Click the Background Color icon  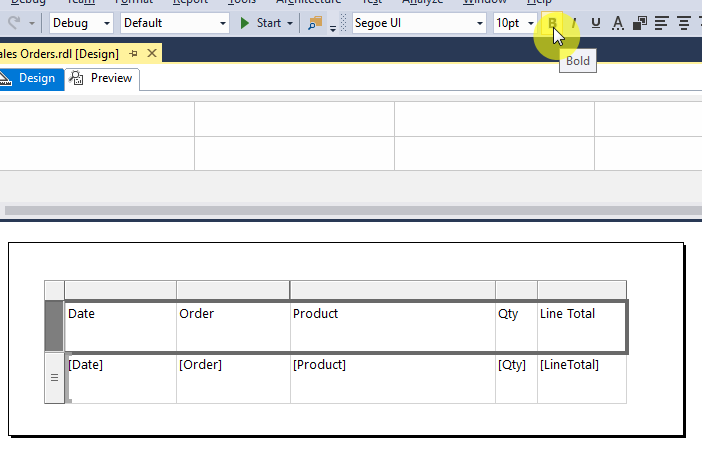[639, 23]
